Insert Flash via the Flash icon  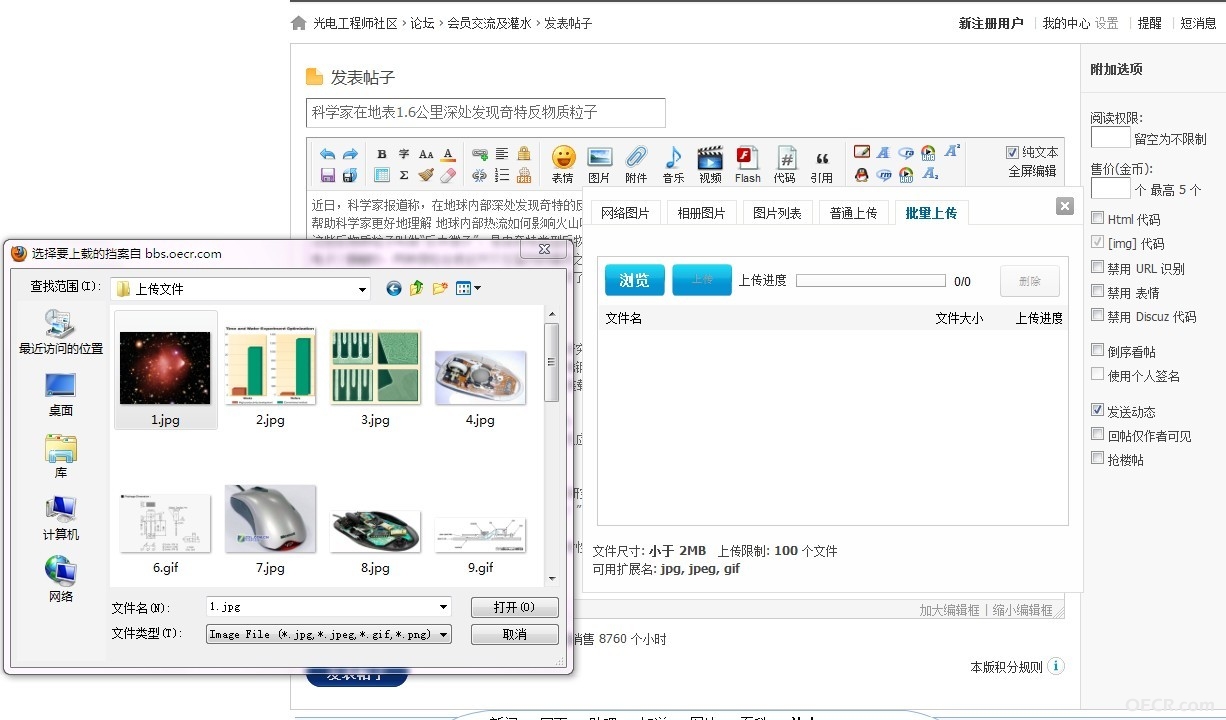(x=747, y=158)
